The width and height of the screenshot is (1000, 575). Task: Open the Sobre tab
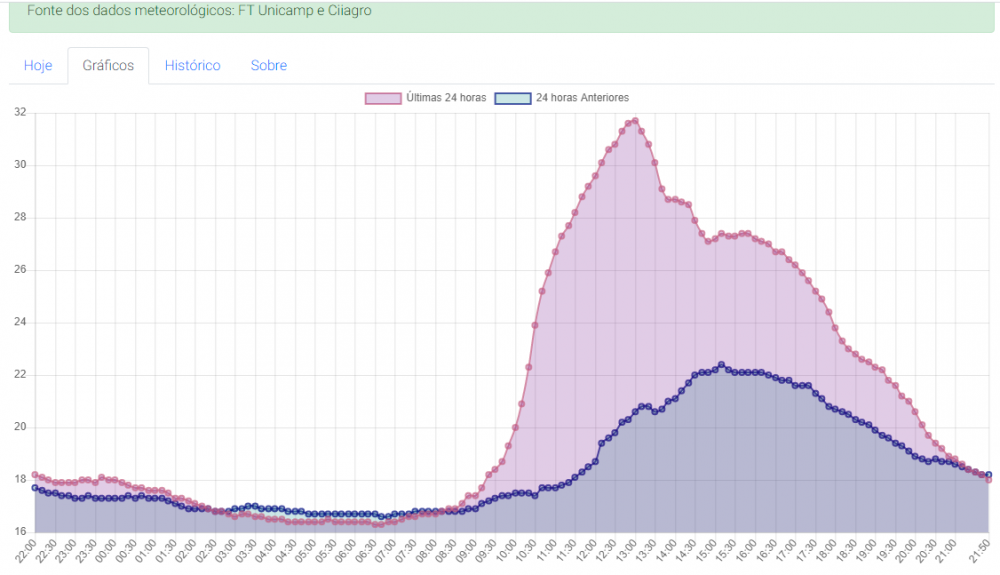click(268, 66)
